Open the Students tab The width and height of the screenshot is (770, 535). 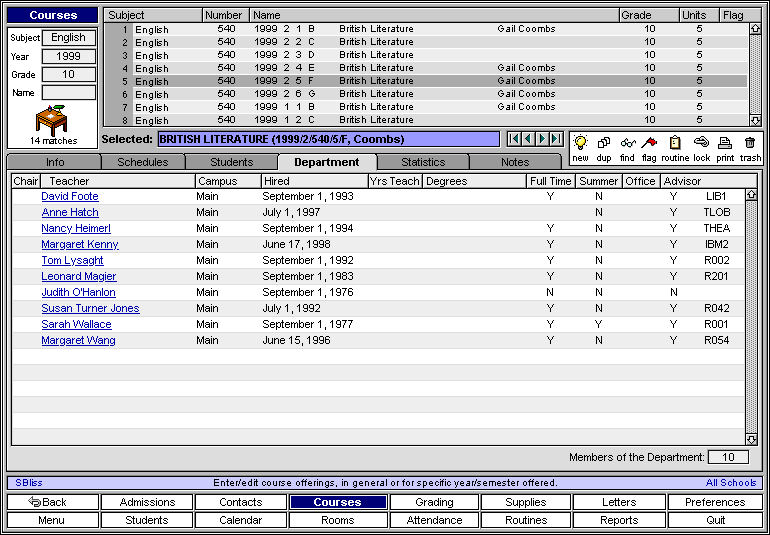click(232, 162)
